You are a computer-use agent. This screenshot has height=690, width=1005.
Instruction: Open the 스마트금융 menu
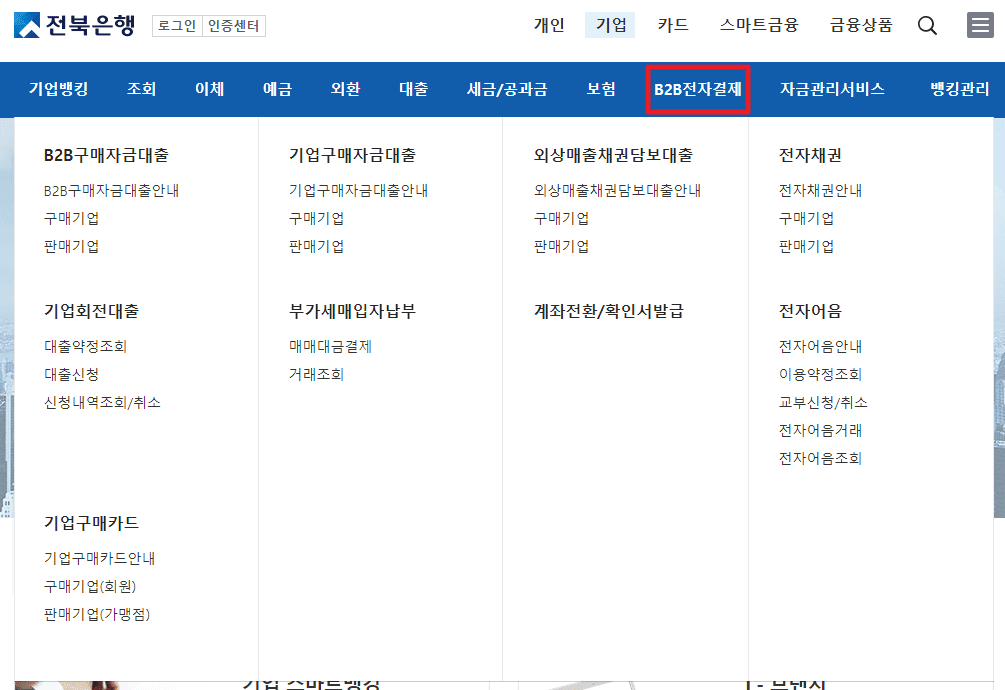coord(760,25)
